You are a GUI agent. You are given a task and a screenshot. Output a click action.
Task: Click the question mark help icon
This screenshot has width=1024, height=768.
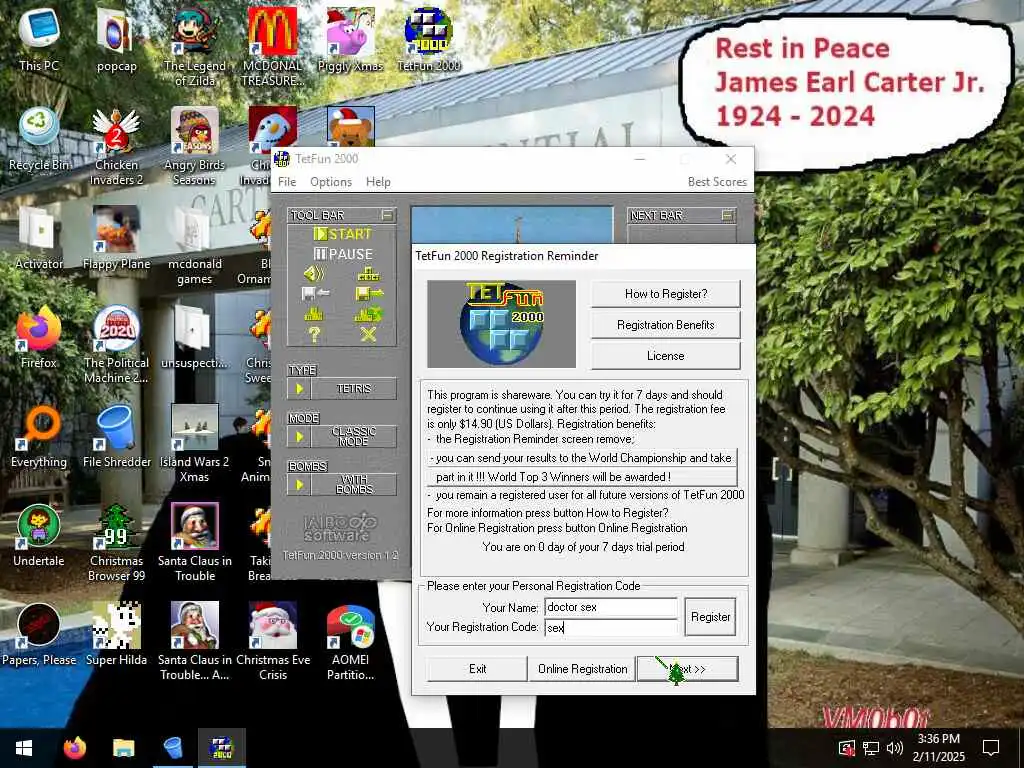tap(314, 334)
